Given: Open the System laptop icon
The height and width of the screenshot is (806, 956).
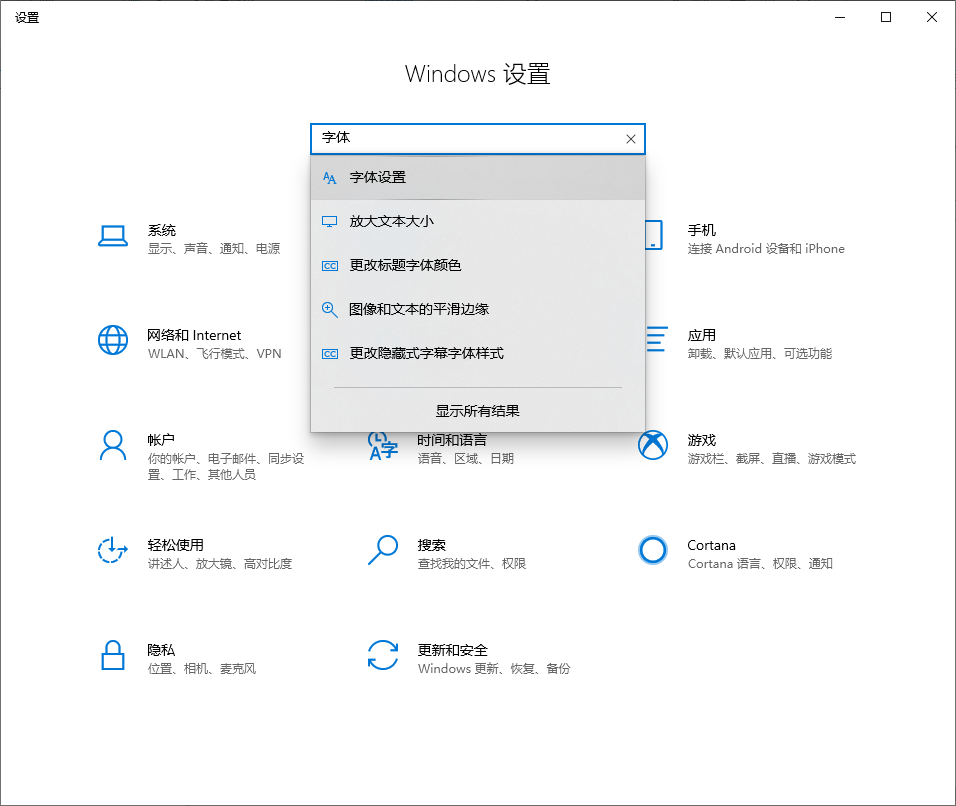Looking at the screenshot, I should [x=113, y=236].
